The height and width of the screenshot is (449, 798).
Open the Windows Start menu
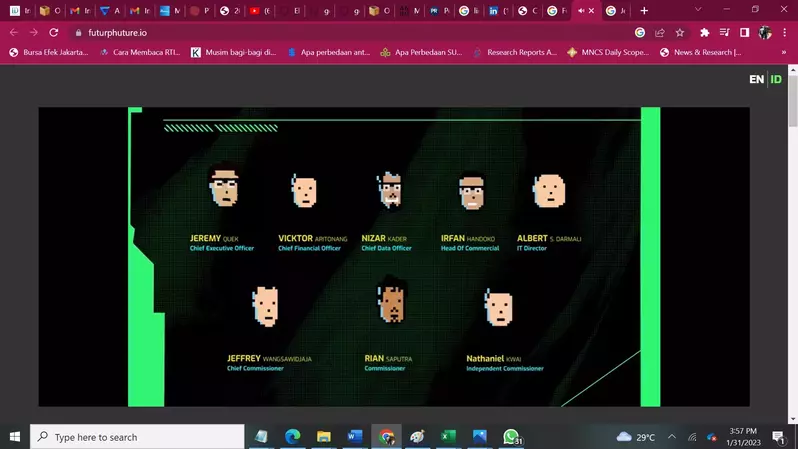15,437
